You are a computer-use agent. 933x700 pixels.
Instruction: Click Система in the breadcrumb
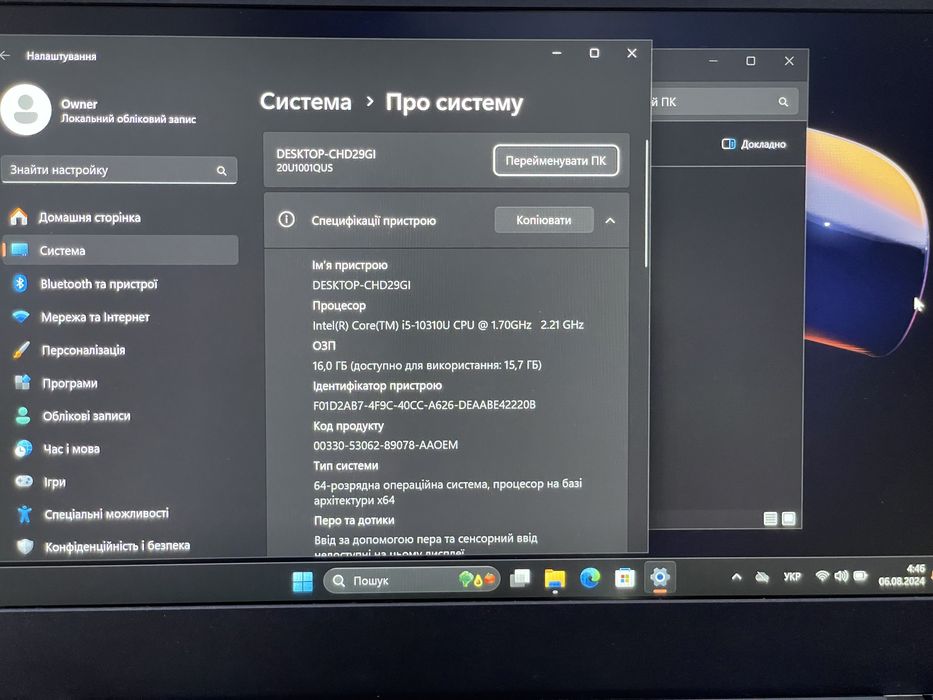pyautogui.click(x=306, y=102)
